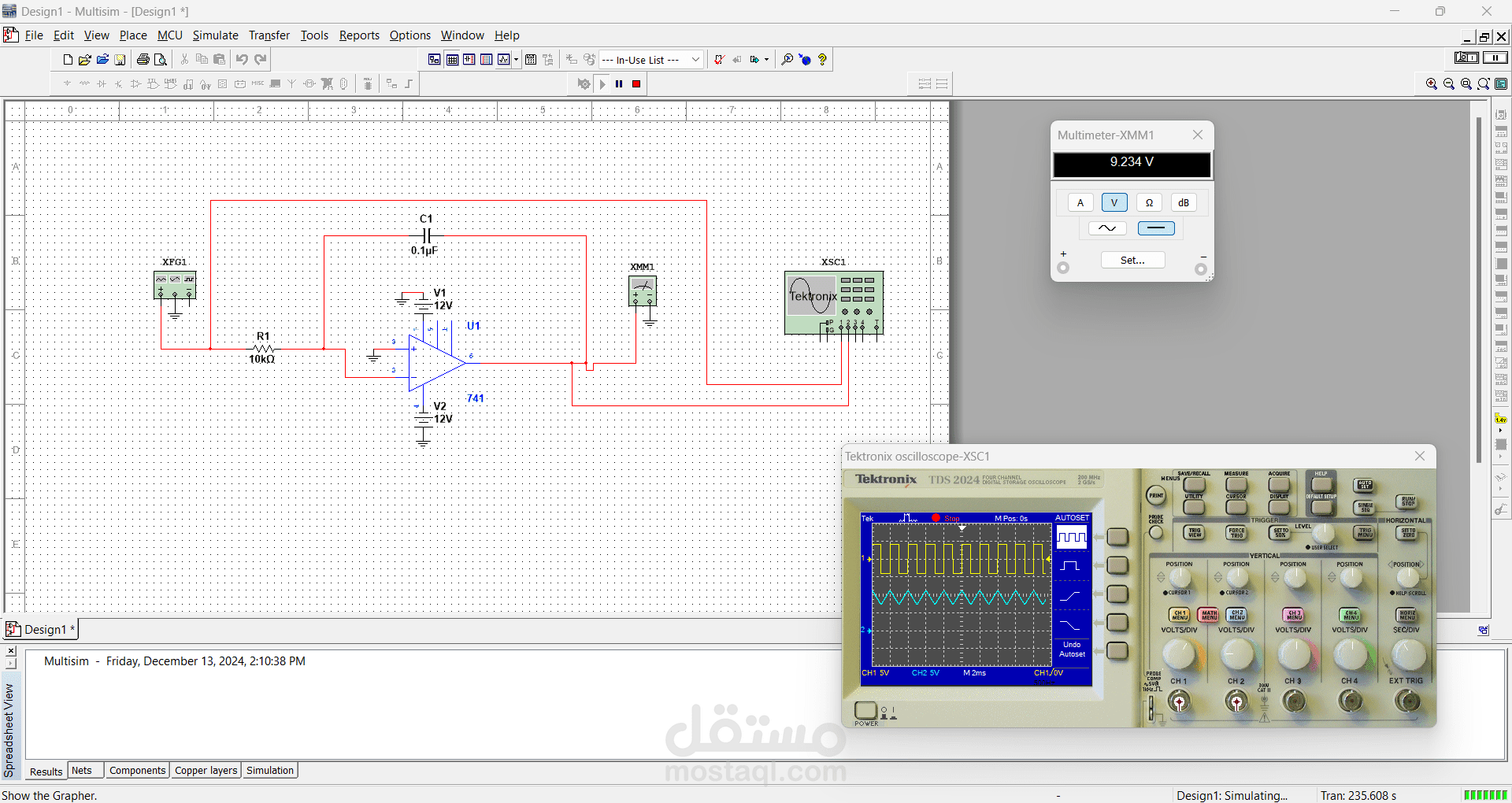Click the Undo arrow icon
Image resolution: width=1512 pixels, height=803 pixels.
(242, 60)
